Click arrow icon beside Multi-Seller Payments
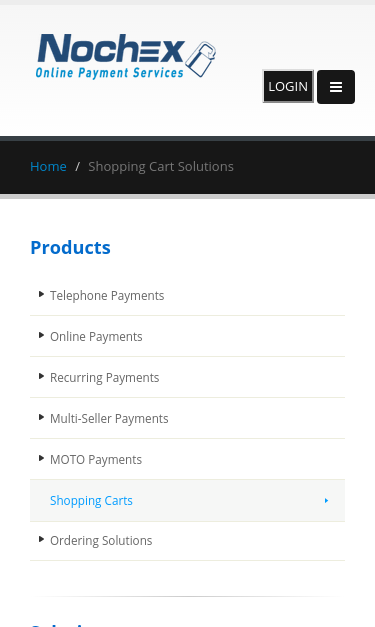Viewport: 375px width, 627px height. point(41,417)
